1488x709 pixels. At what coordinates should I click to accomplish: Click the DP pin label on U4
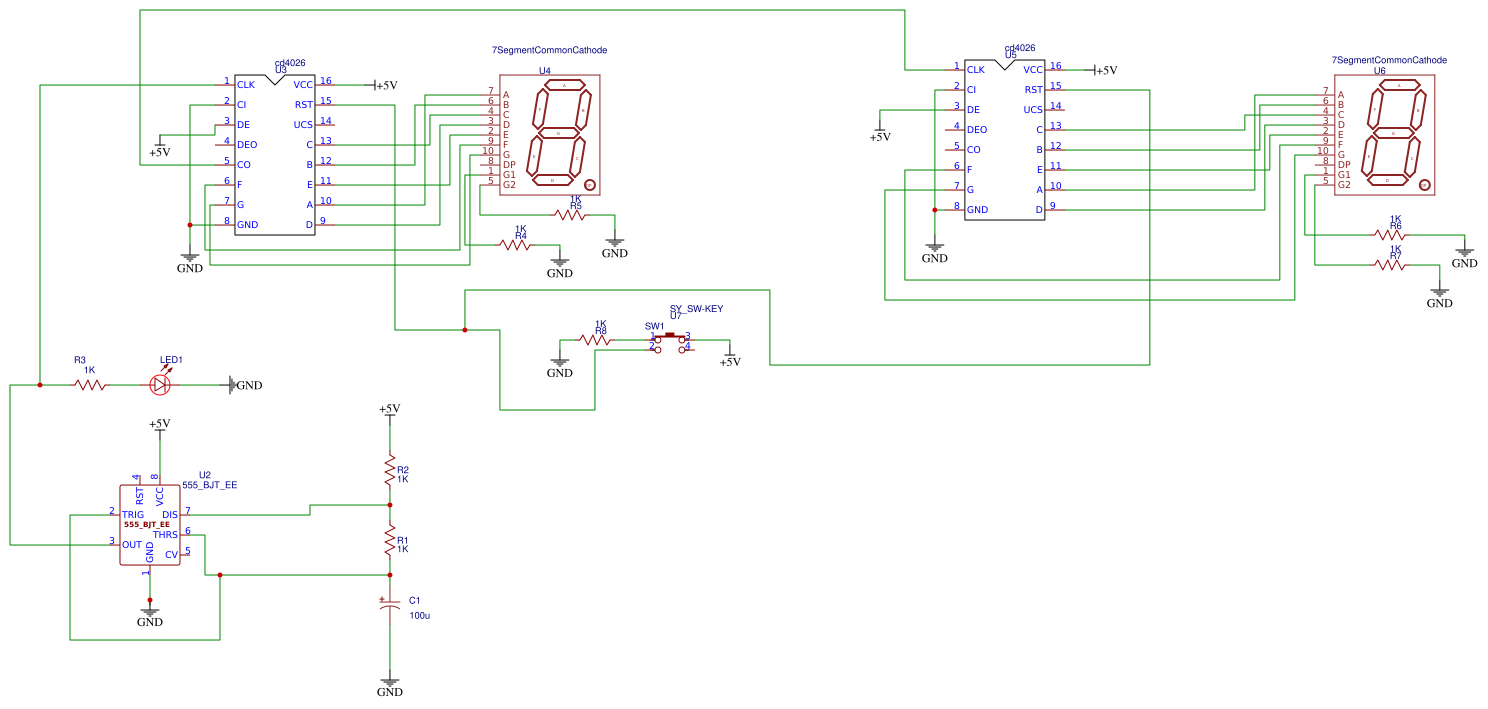coord(509,165)
